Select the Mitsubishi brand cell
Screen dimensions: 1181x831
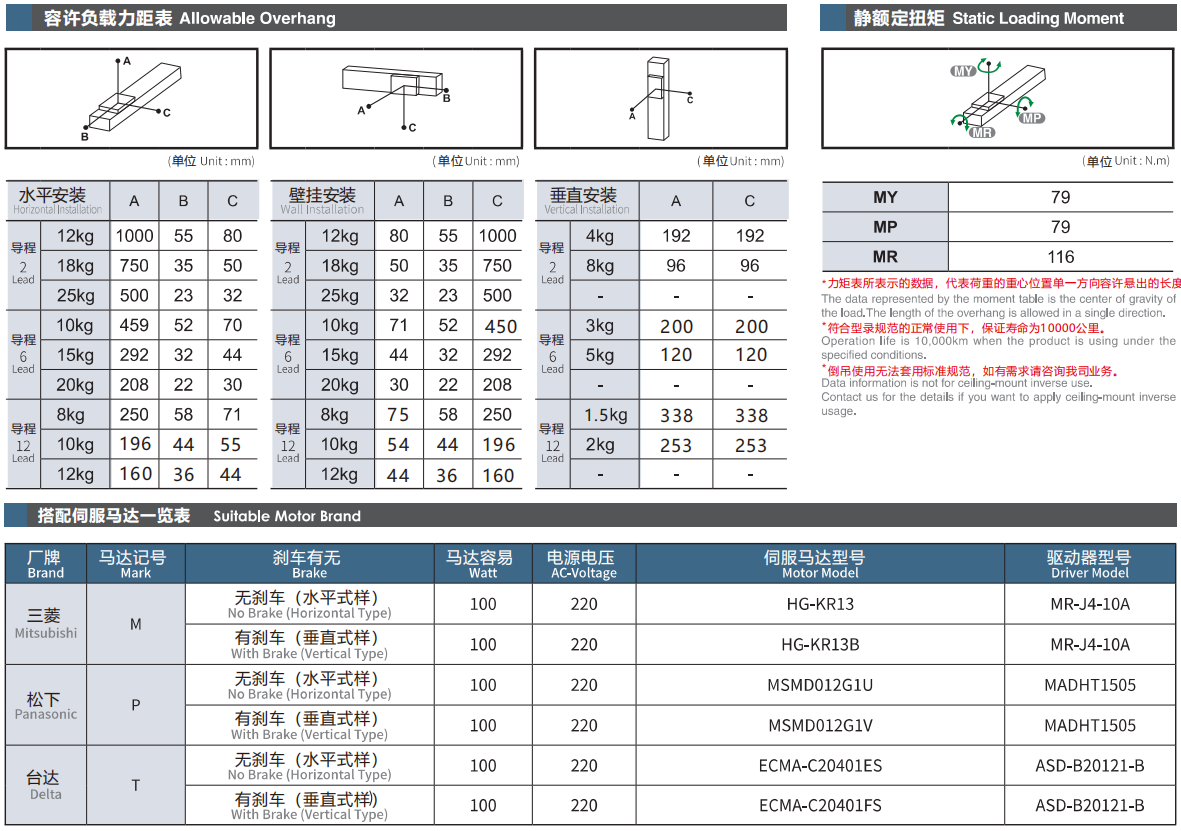tap(46, 624)
